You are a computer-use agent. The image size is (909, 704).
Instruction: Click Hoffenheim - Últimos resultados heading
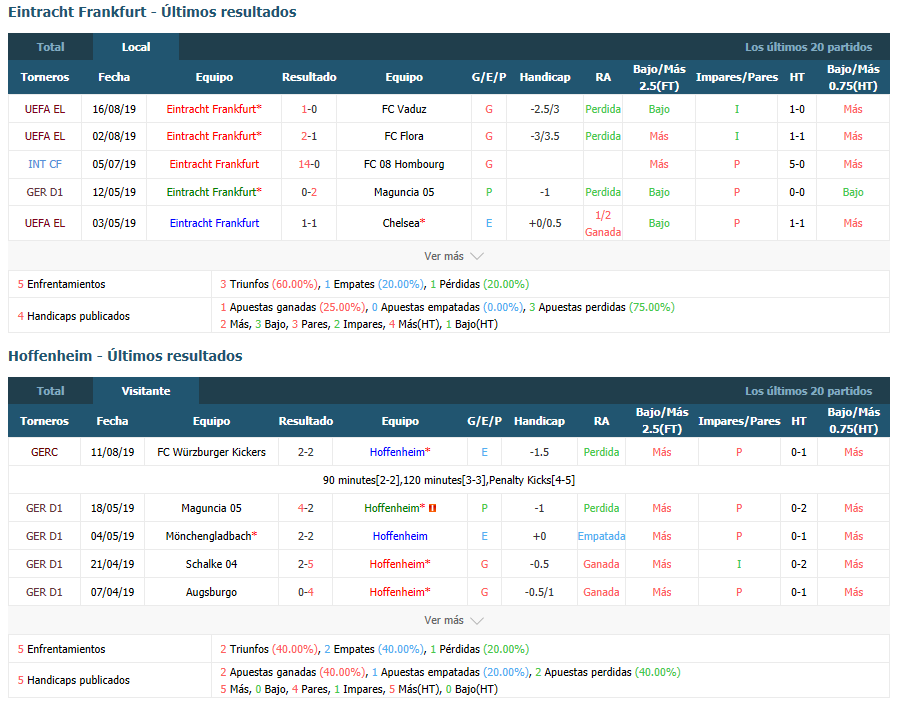click(125, 356)
